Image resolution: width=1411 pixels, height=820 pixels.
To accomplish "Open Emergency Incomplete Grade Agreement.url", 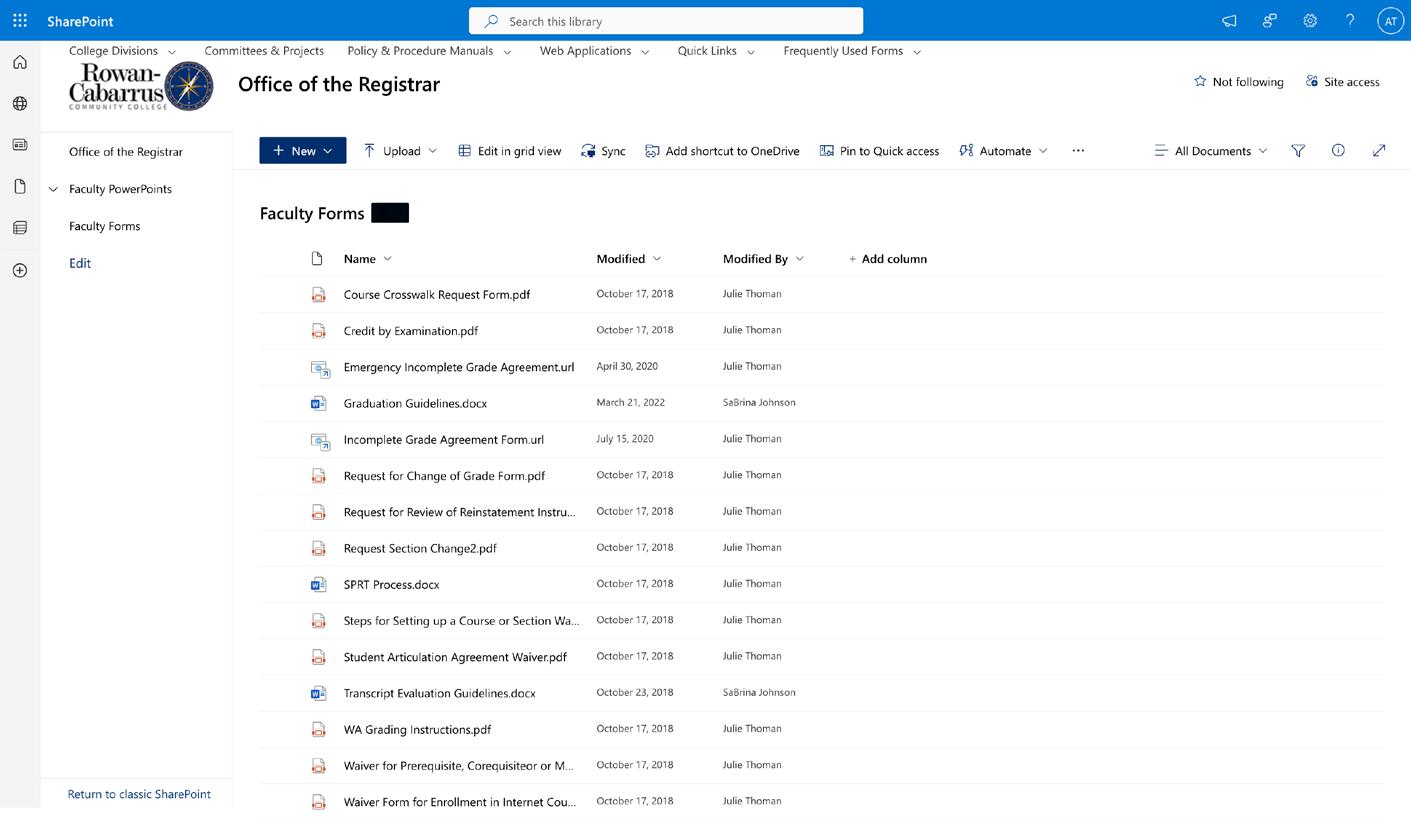I will point(459,367).
